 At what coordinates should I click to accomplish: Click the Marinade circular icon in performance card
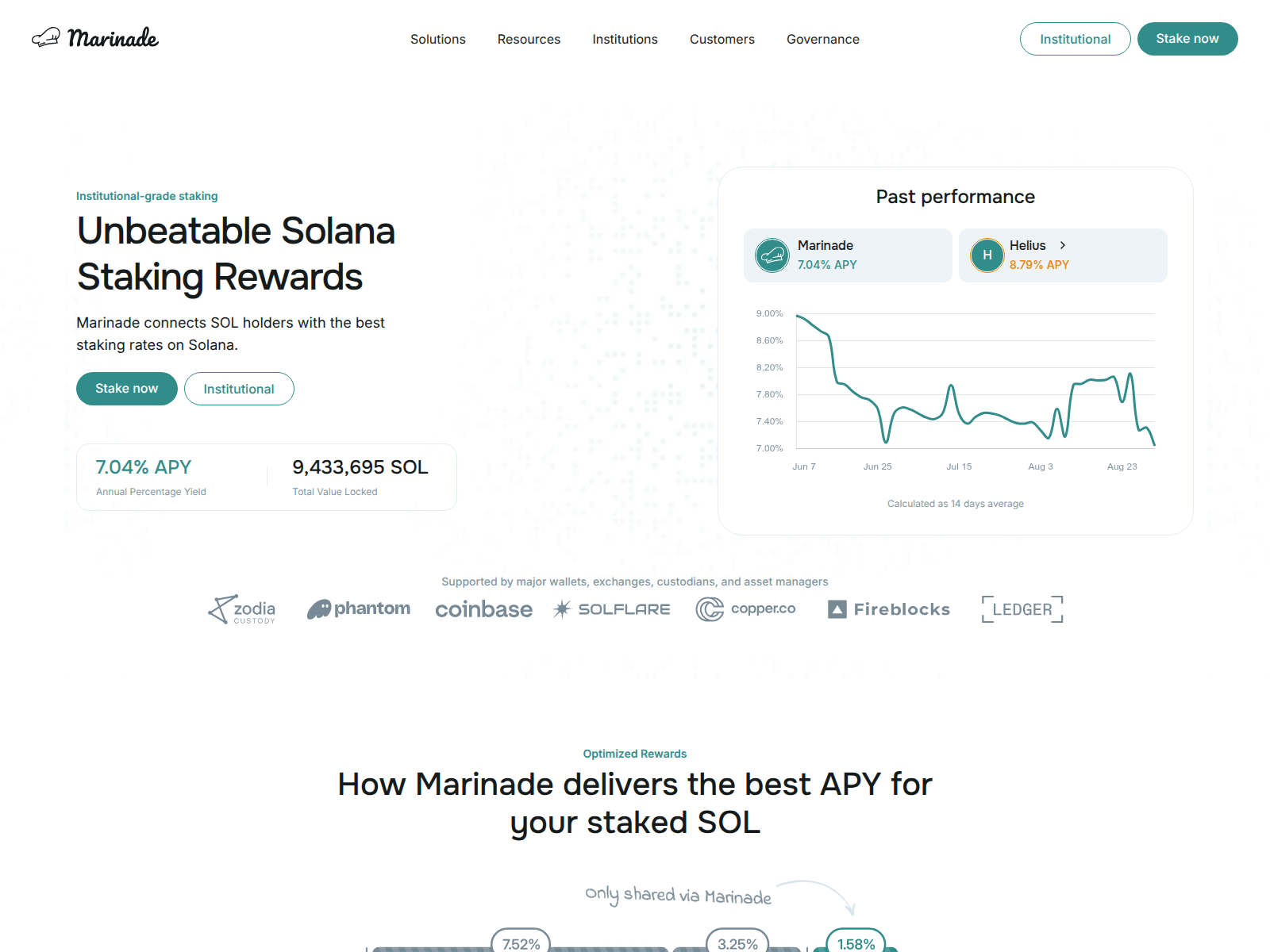pos(772,255)
